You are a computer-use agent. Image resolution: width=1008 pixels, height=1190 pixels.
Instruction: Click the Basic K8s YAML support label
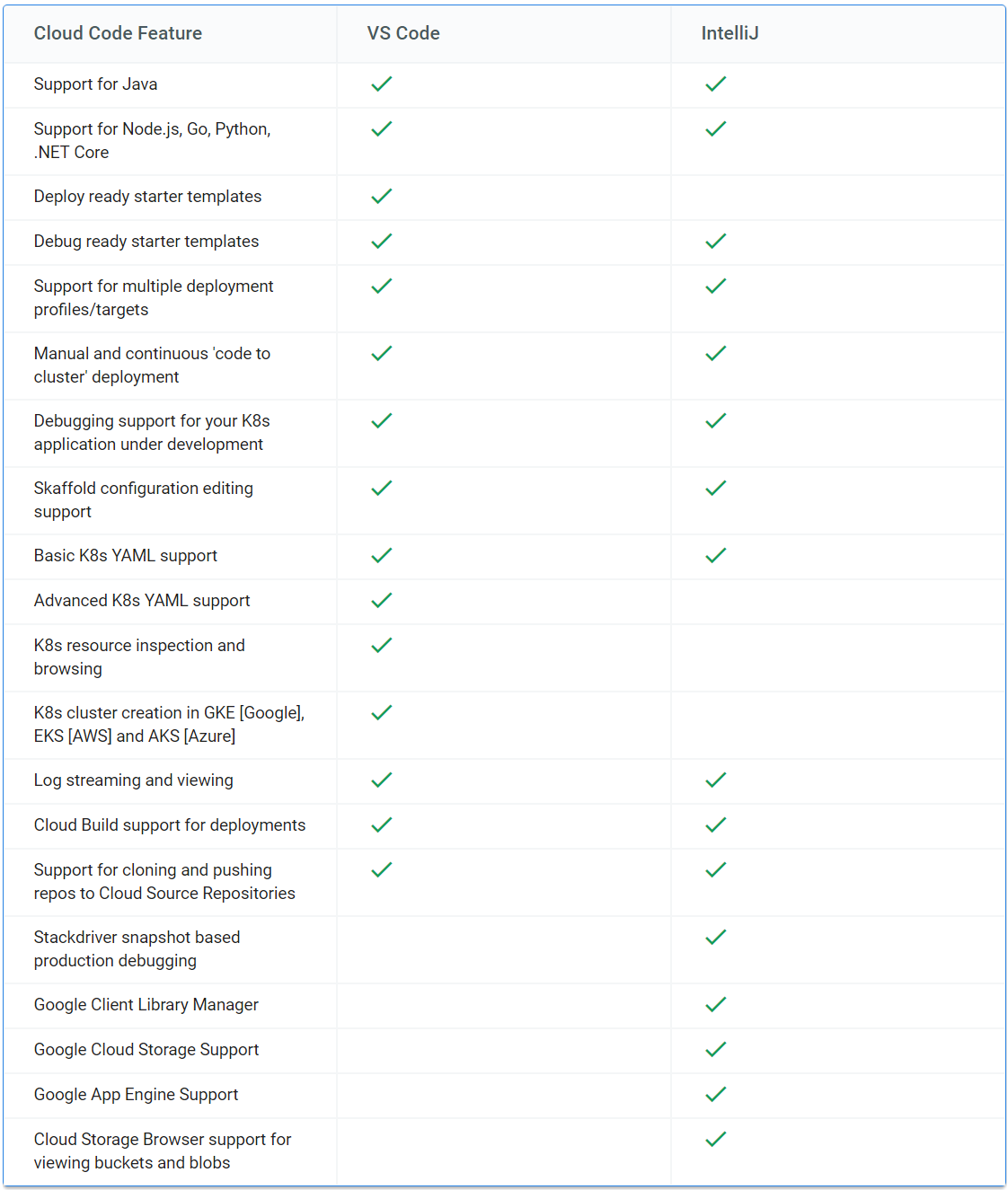point(126,556)
